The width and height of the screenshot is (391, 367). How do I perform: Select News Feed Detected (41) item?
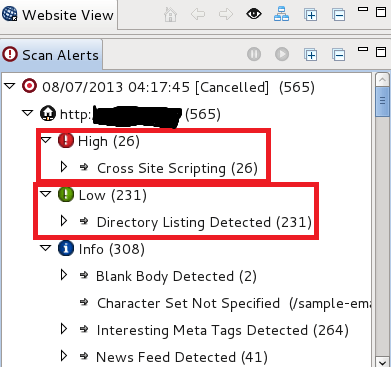pyautogui.click(x=182, y=357)
